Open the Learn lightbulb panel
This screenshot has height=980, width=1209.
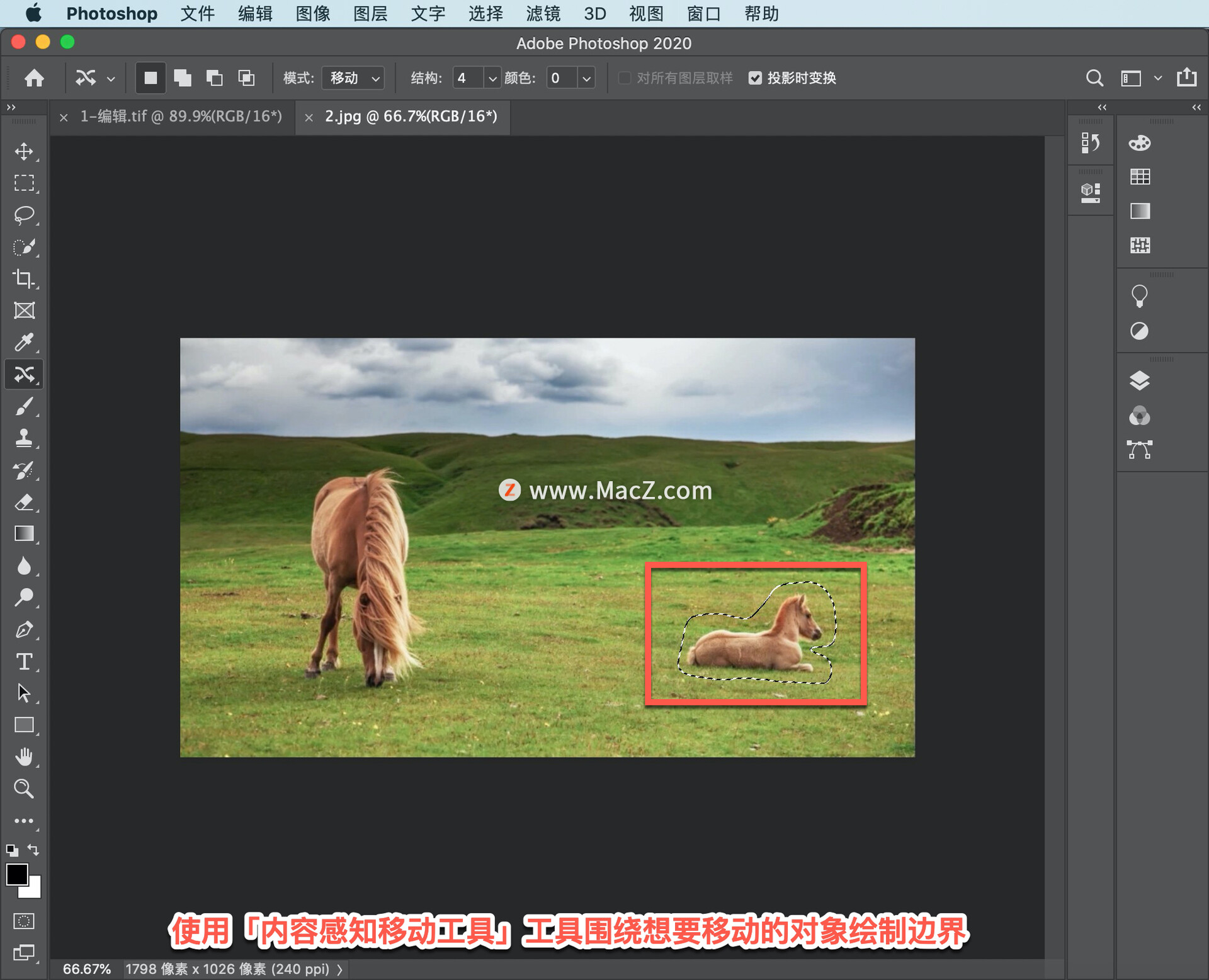click(1140, 296)
